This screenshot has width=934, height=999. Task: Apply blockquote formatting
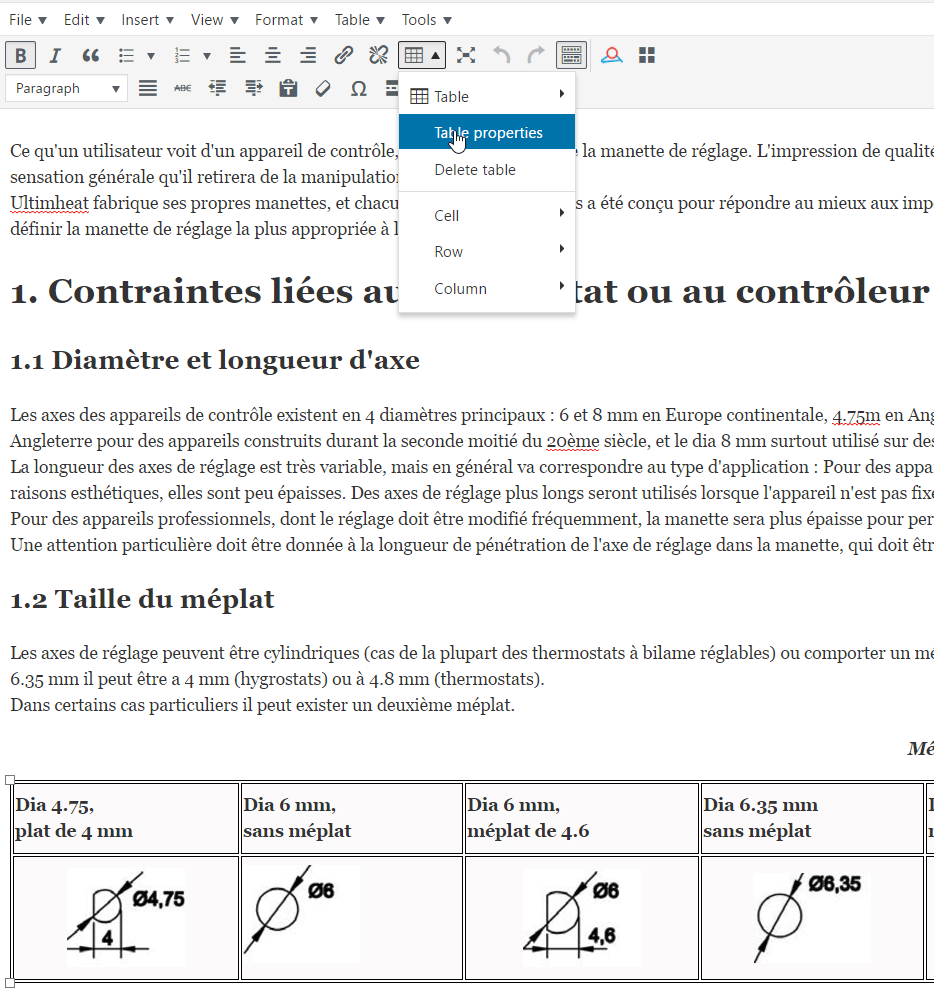pos(90,55)
